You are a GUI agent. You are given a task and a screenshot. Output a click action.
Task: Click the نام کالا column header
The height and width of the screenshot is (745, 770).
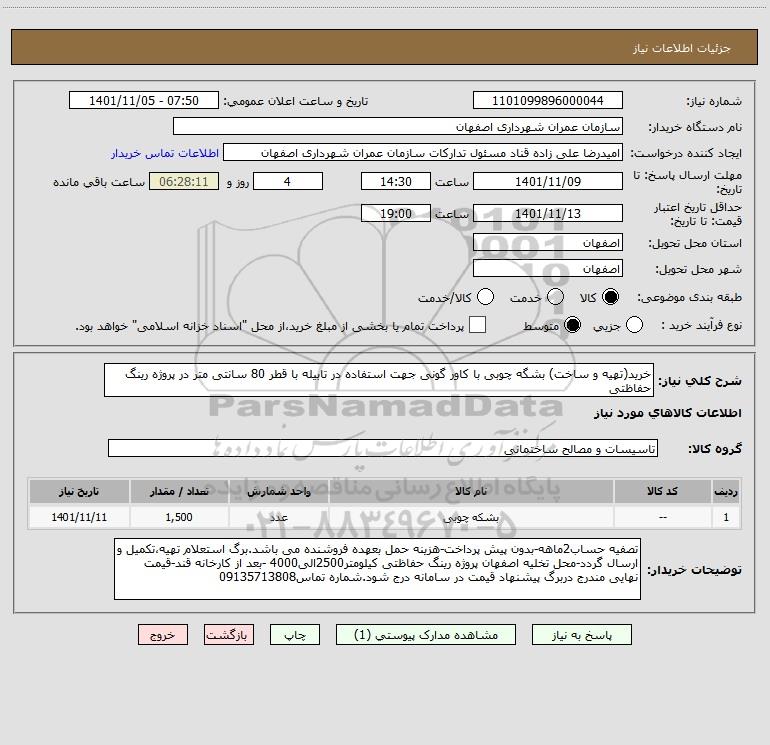(x=470, y=491)
